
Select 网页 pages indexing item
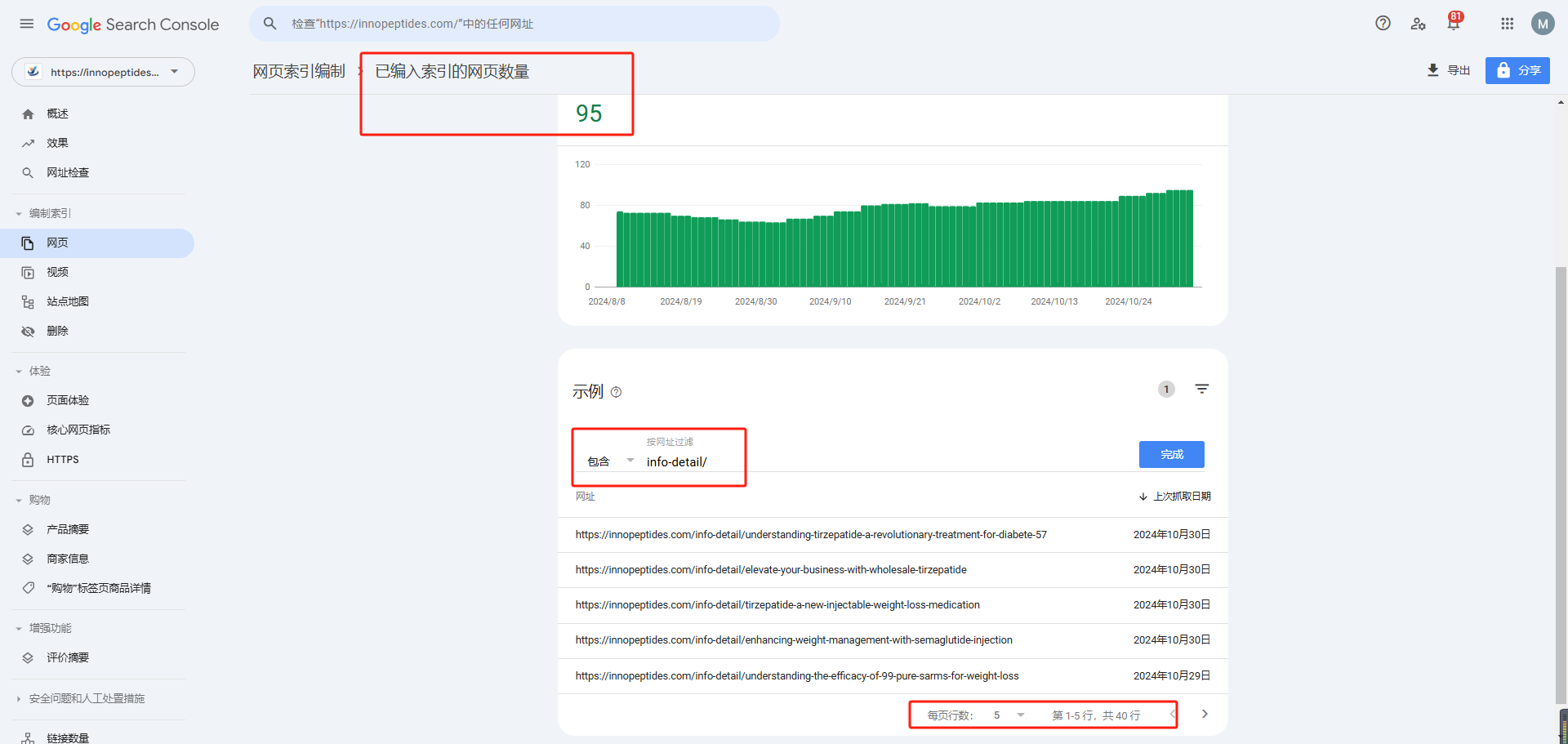[x=97, y=243]
